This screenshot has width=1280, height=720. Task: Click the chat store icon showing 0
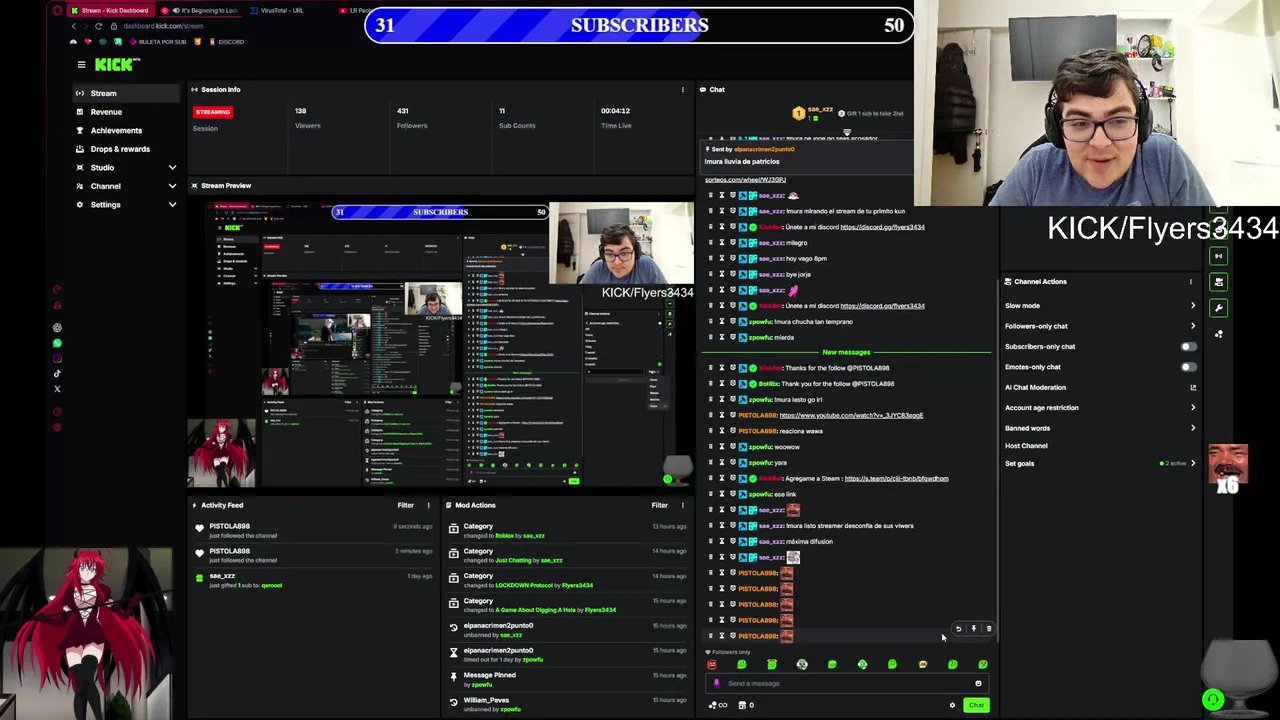pos(746,705)
